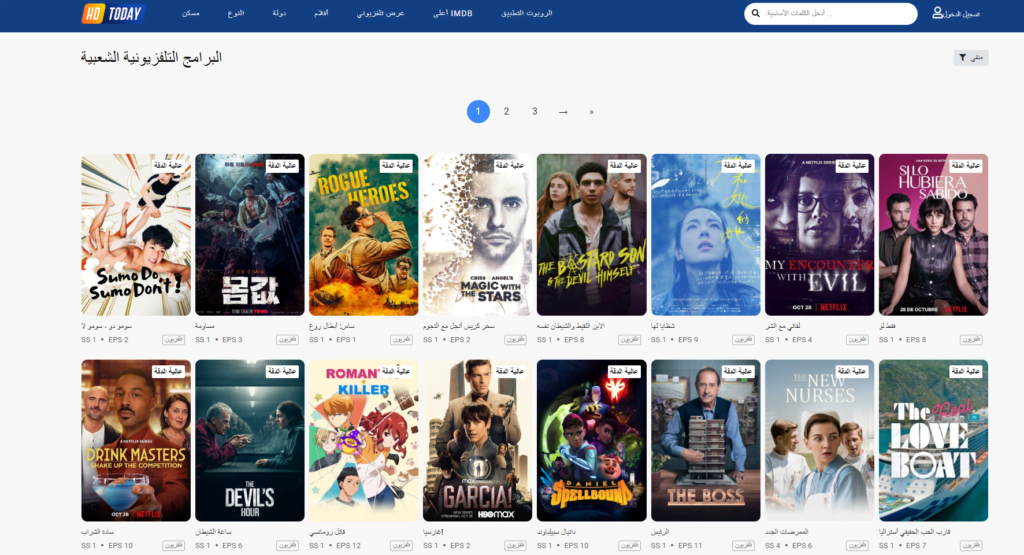Select page 2 in pagination
This screenshot has width=1024, height=555.
506,112
